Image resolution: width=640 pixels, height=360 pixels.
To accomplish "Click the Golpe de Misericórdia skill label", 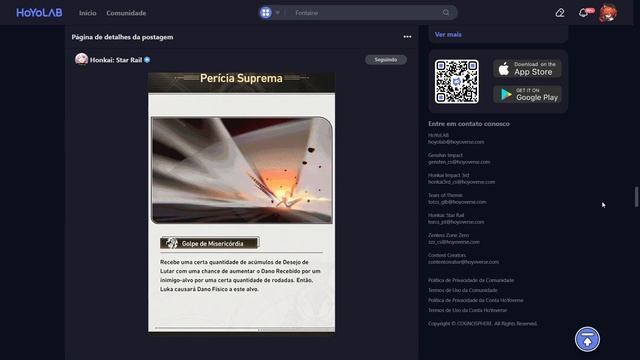I will [x=210, y=243].
